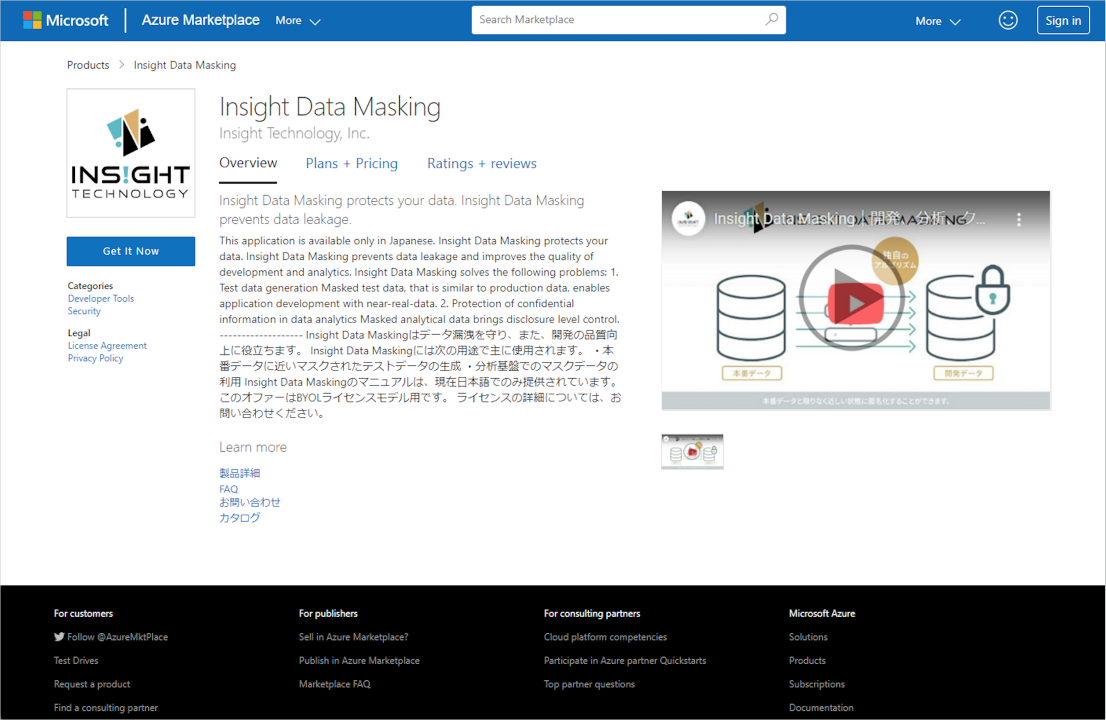Expand the right More dropdown beside the smiley
1106x720 pixels.
(937, 21)
